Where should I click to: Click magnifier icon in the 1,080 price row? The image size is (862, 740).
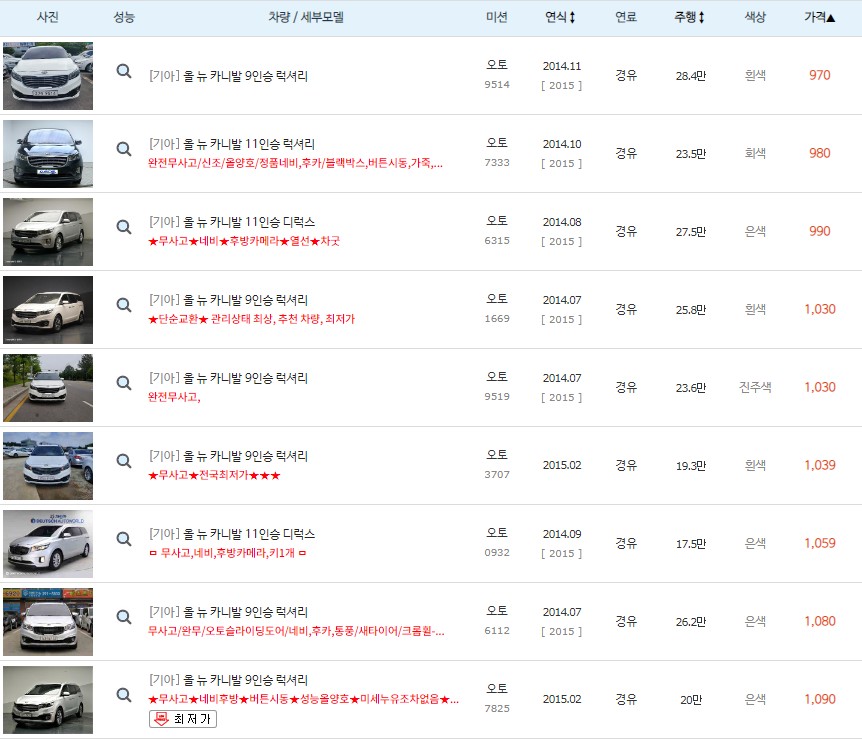pyautogui.click(x=124, y=617)
